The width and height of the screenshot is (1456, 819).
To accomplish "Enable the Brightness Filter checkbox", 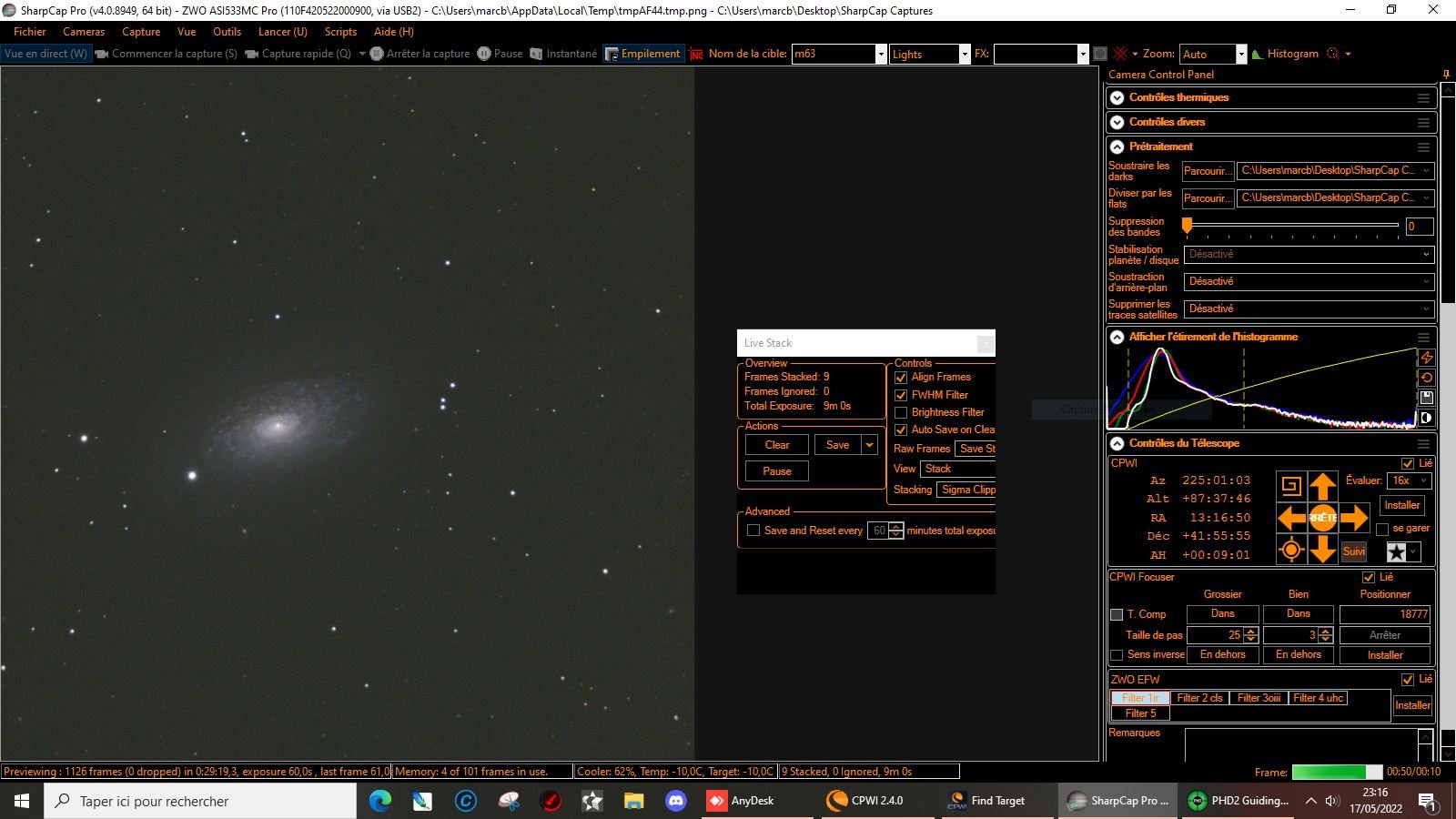I will (x=901, y=412).
